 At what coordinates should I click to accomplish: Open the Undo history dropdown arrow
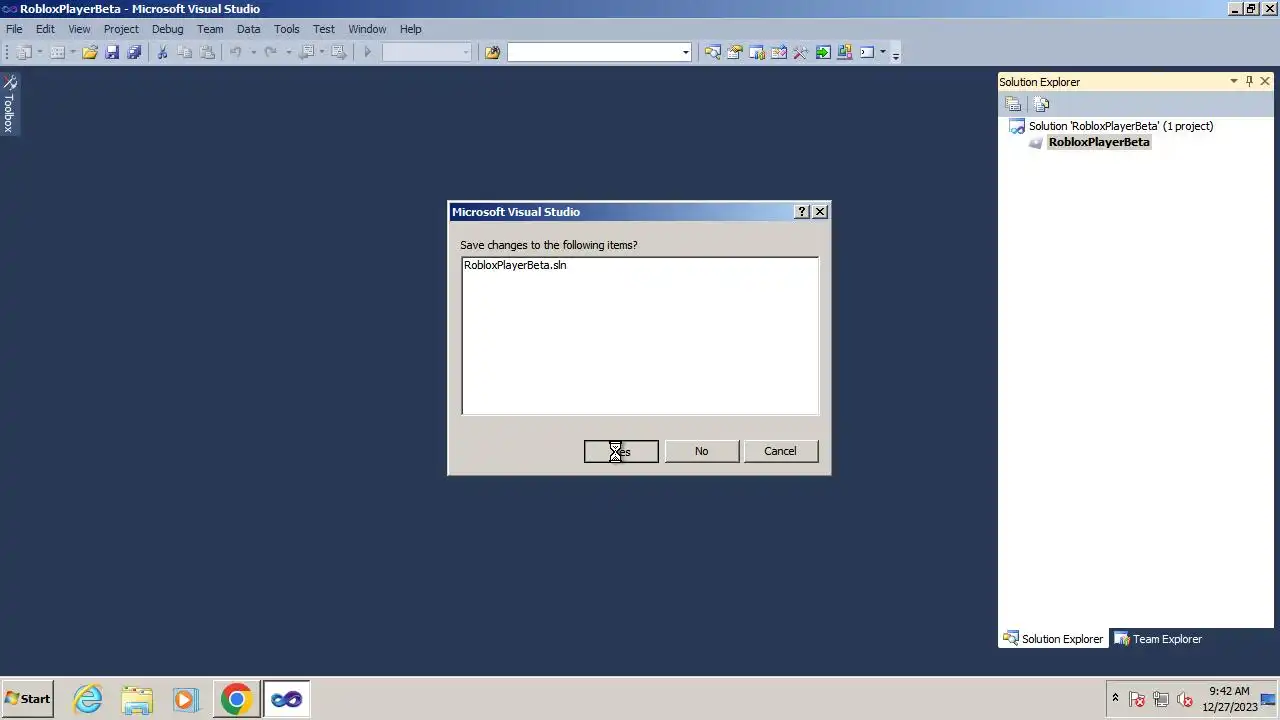[x=253, y=52]
